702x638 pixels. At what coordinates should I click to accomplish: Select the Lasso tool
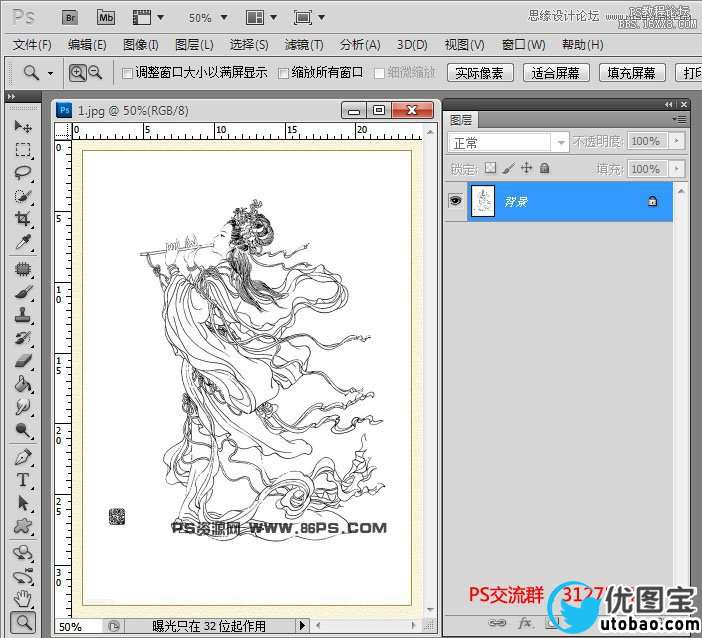click(x=22, y=173)
